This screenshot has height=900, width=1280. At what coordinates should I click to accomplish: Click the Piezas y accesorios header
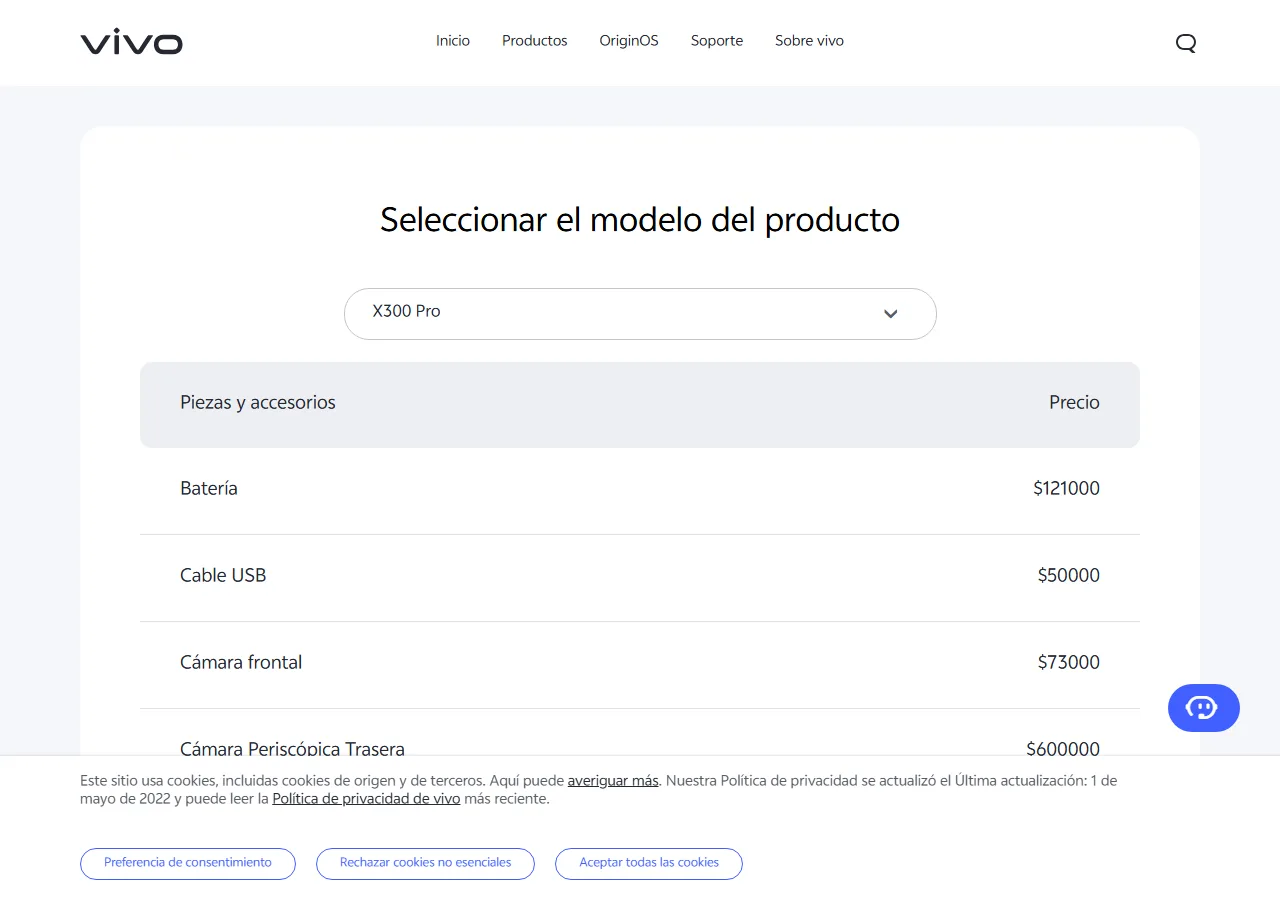[x=258, y=403]
